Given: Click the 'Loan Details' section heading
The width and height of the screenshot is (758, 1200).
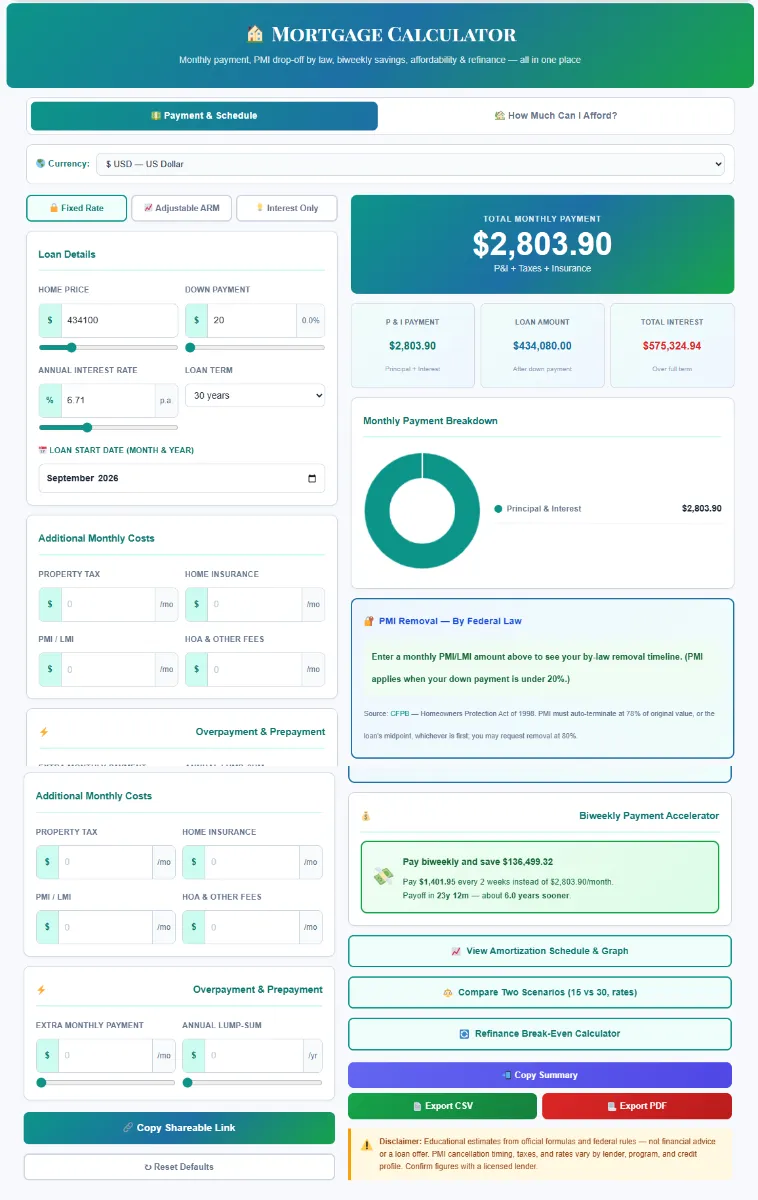Looking at the screenshot, I should pyautogui.click(x=67, y=254).
